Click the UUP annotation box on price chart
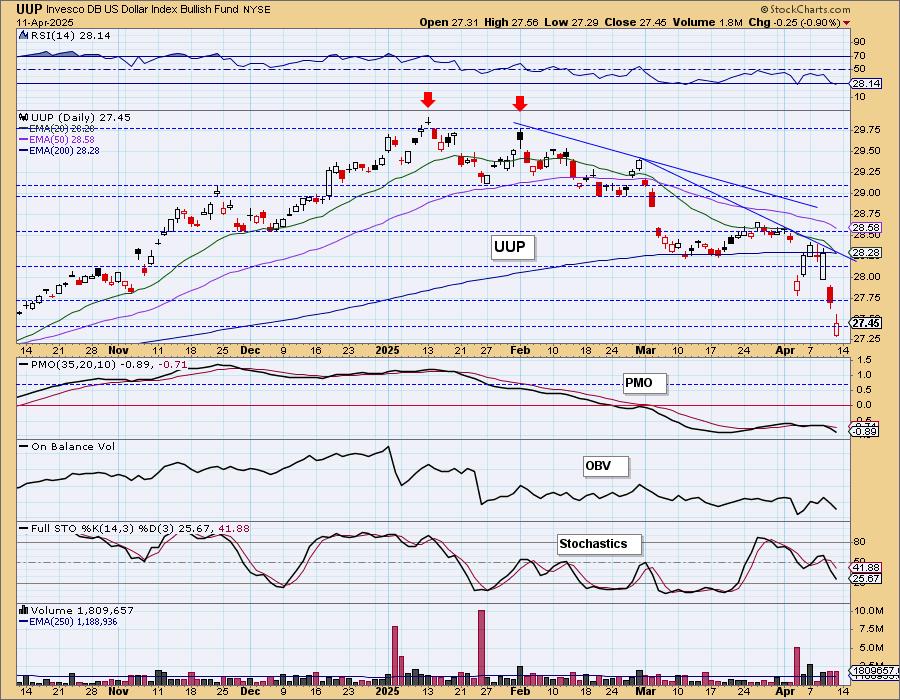 tap(512, 247)
